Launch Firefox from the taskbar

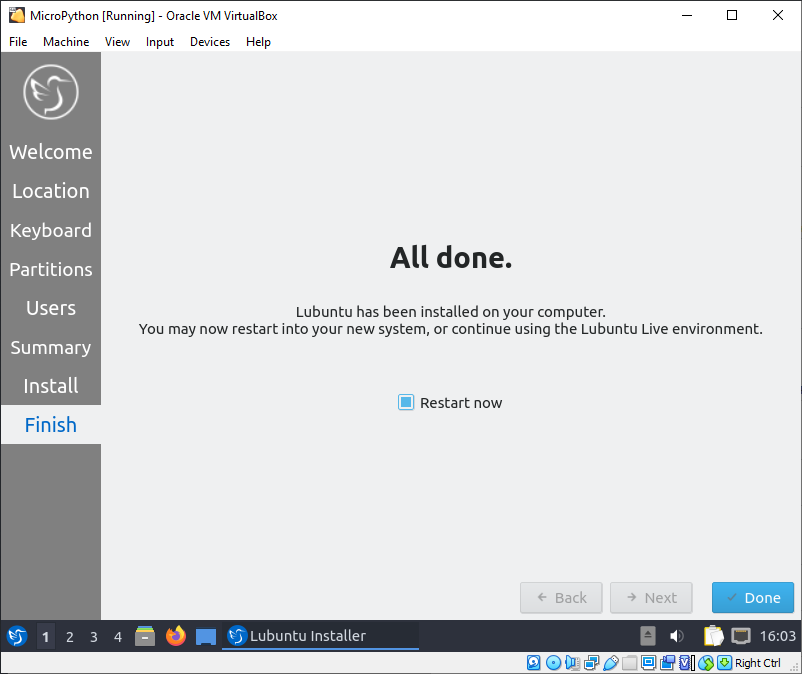pyautogui.click(x=176, y=636)
